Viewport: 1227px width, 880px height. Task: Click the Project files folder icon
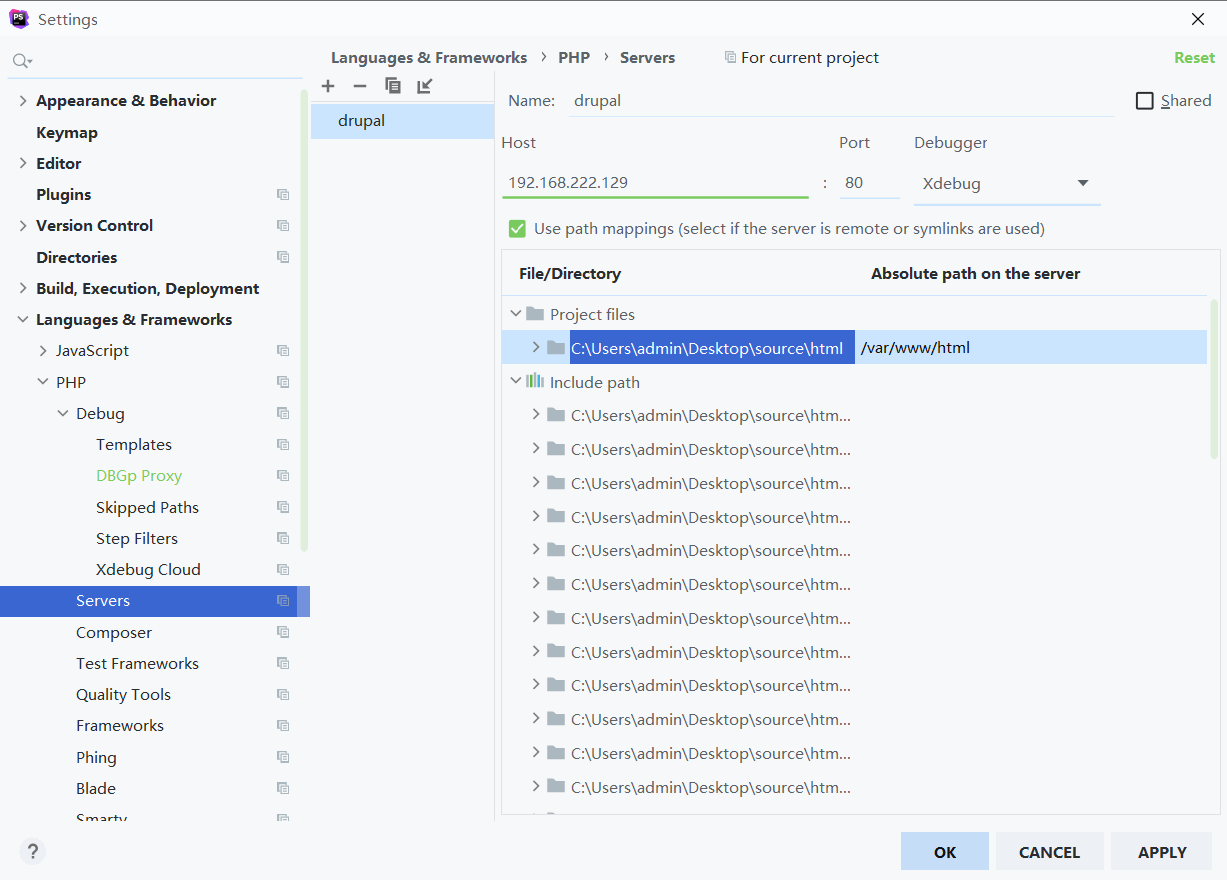click(x=535, y=314)
